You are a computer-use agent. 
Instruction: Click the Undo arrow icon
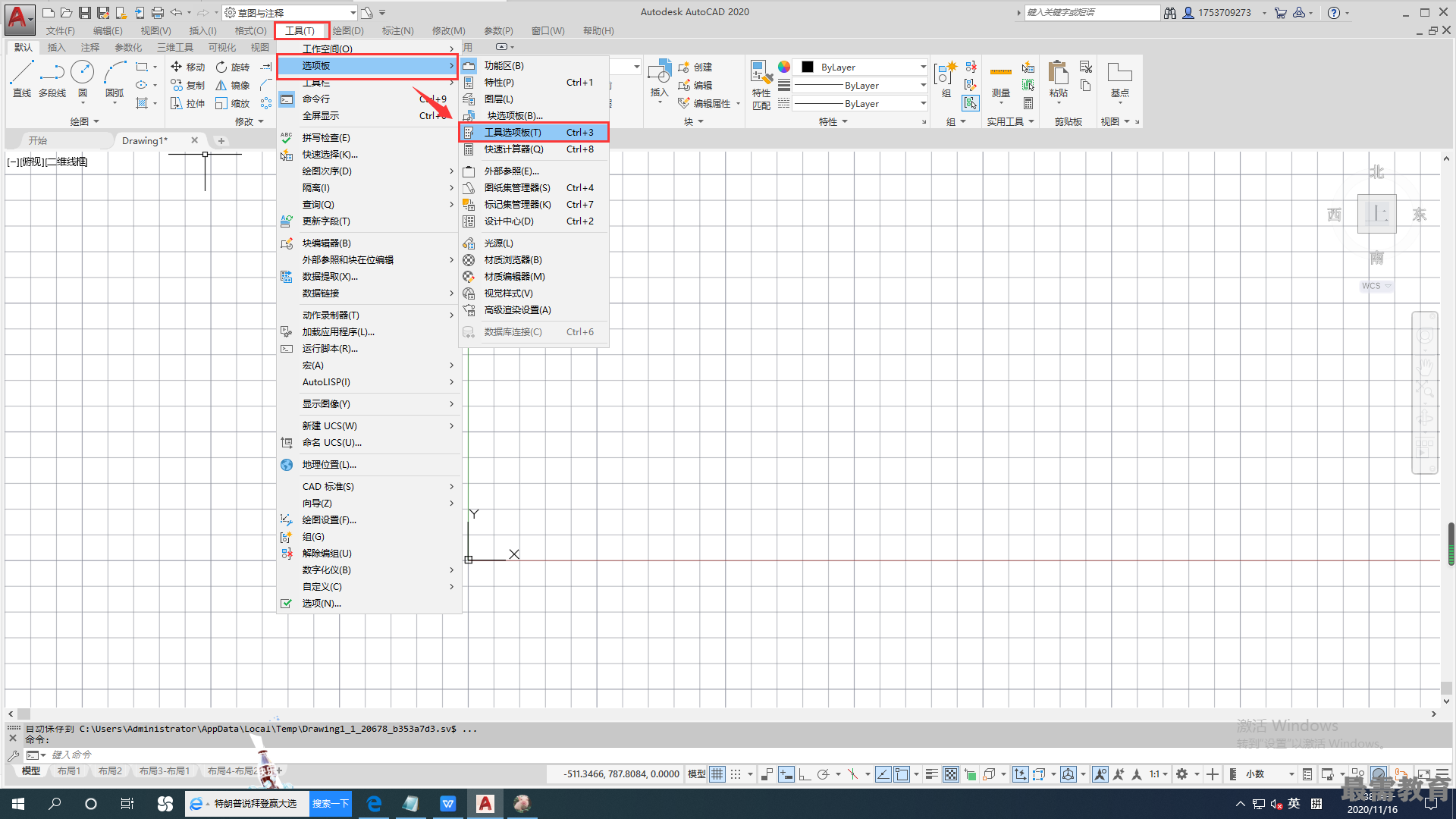(x=176, y=12)
